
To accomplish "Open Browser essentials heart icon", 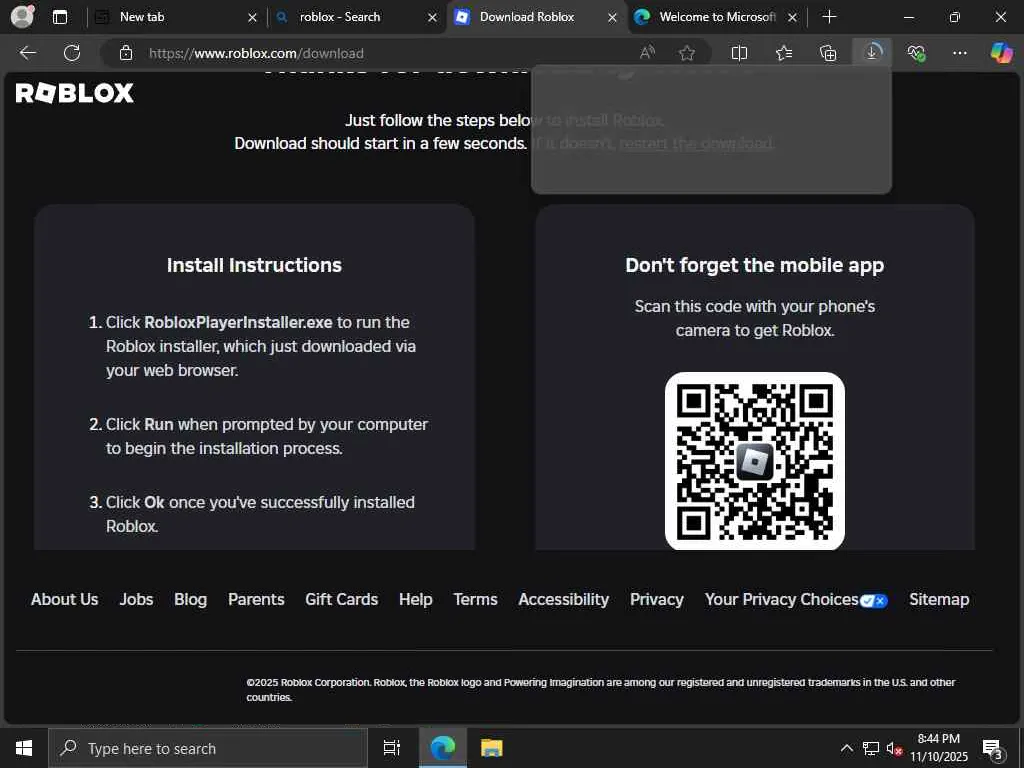I will pyautogui.click(x=916, y=53).
